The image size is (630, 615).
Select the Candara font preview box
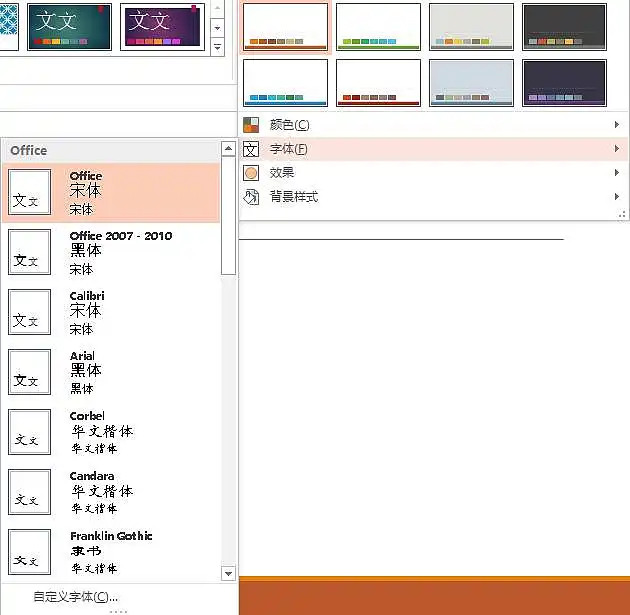coord(29,492)
